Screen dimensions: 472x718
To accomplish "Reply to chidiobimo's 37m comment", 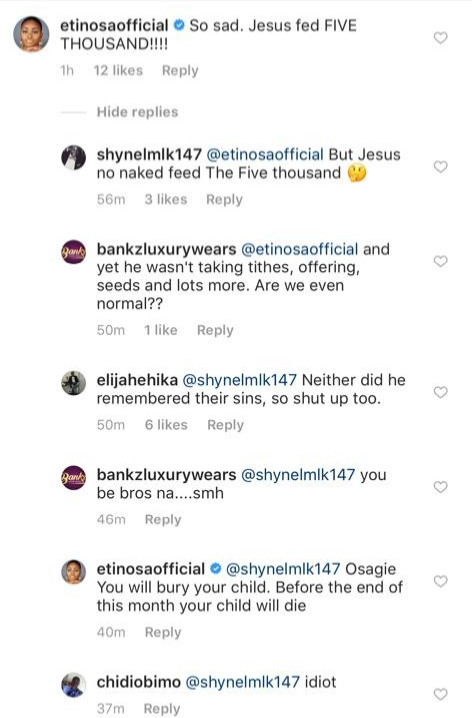I will tap(162, 708).
